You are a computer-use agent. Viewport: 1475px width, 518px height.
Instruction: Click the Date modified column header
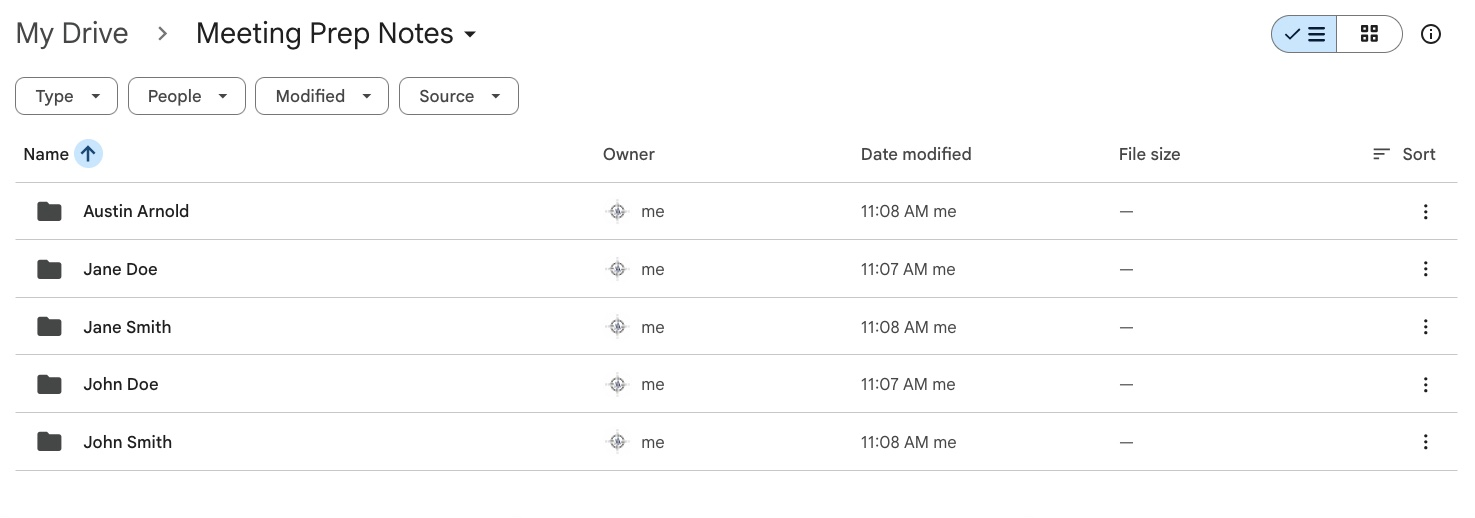click(x=916, y=154)
